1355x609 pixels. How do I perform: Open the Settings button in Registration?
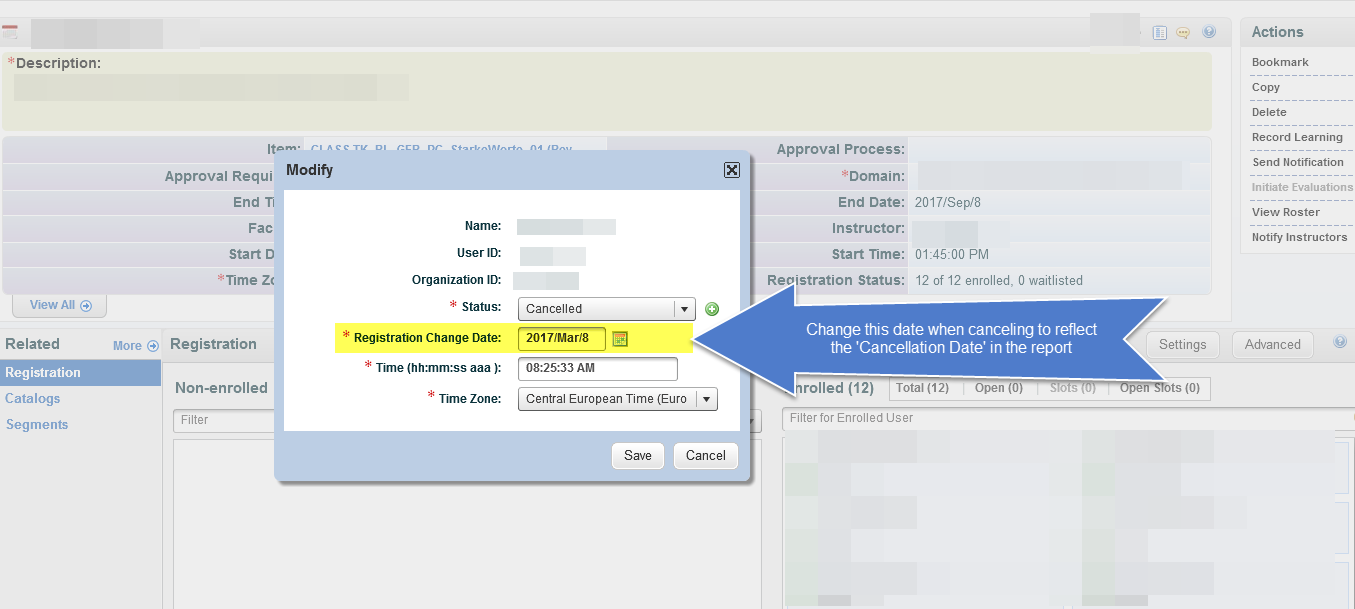tap(1183, 345)
